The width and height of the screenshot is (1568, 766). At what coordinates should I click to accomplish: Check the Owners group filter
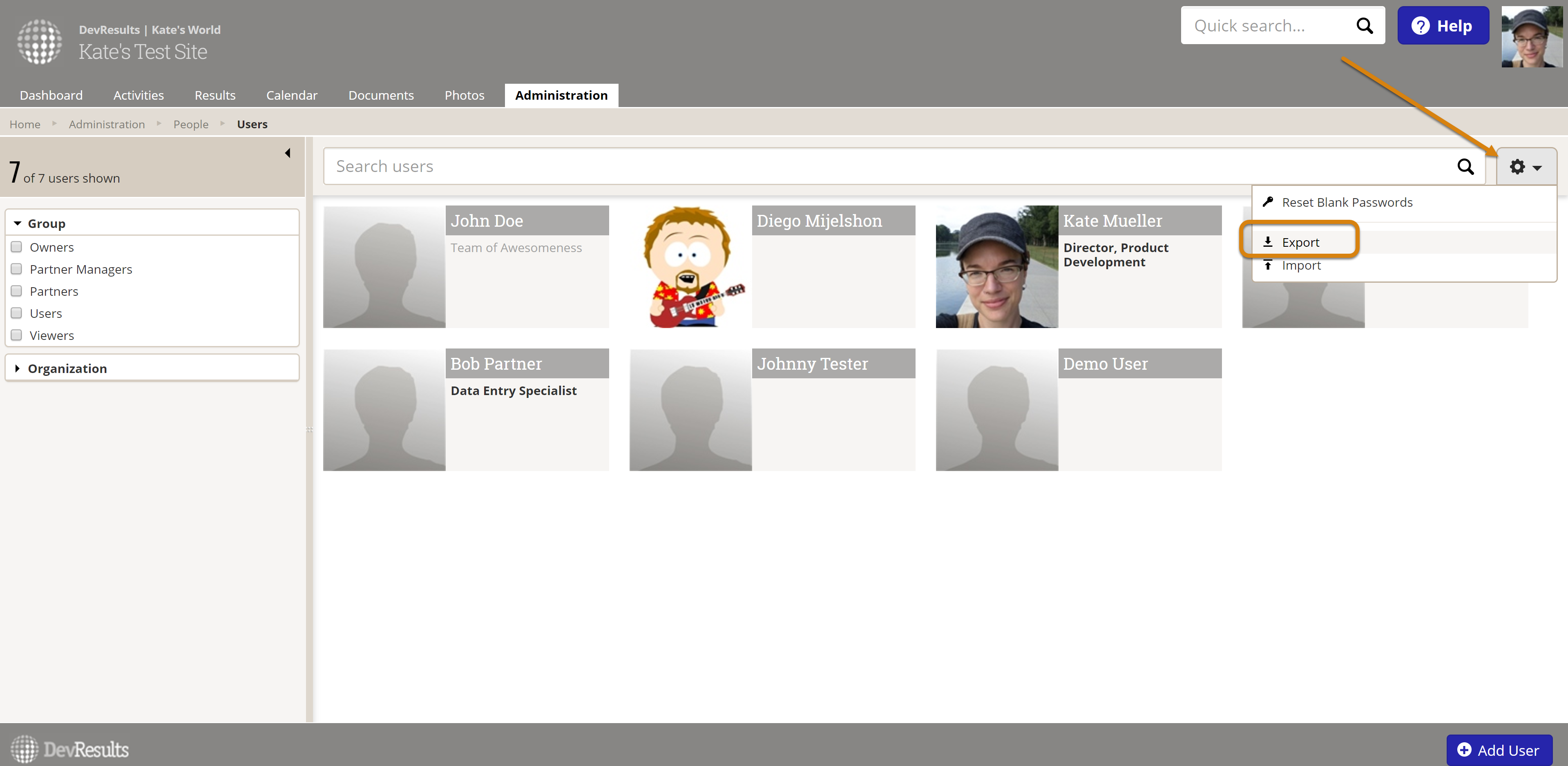[x=17, y=247]
